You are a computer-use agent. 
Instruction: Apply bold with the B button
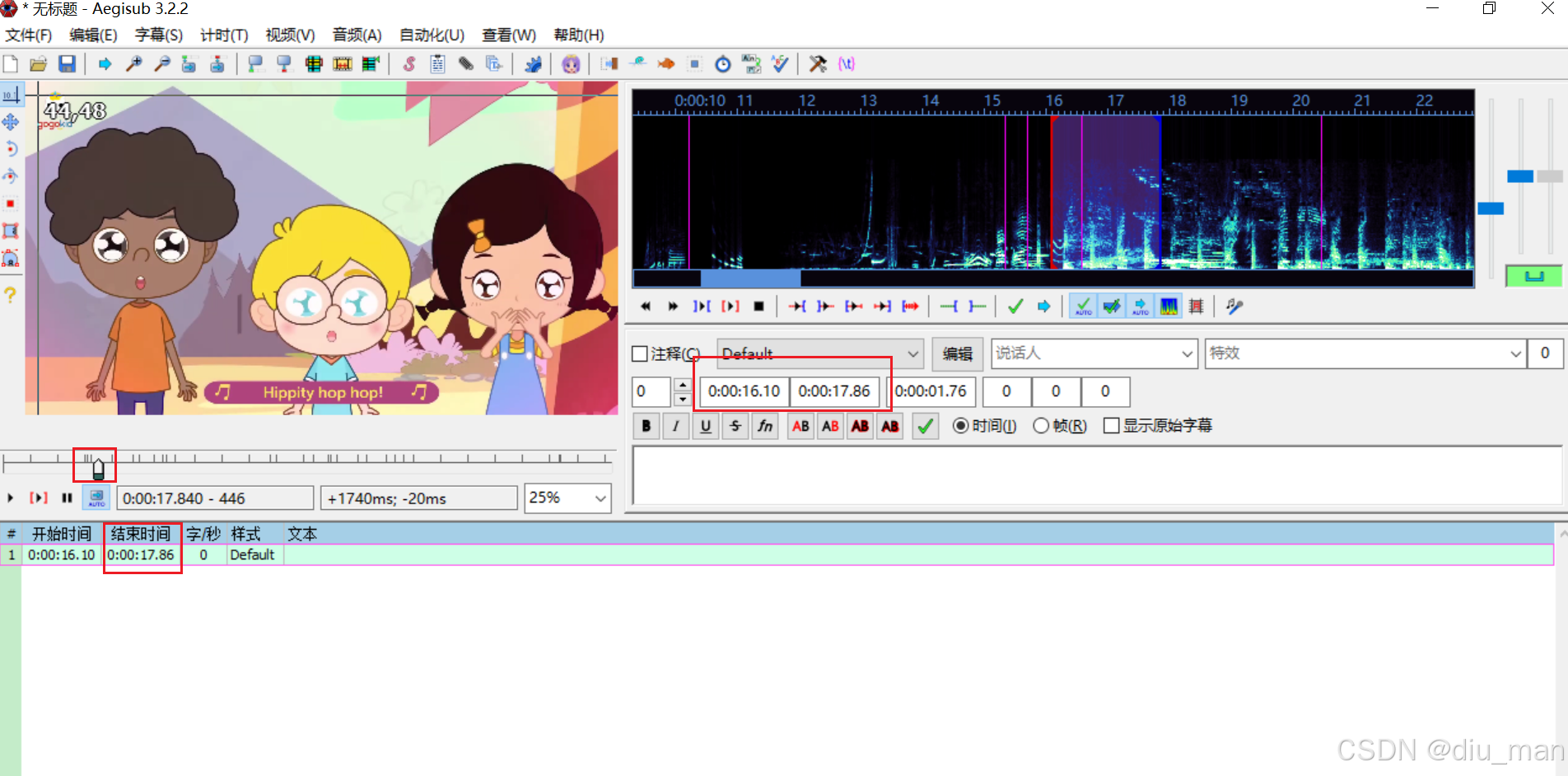click(x=646, y=426)
